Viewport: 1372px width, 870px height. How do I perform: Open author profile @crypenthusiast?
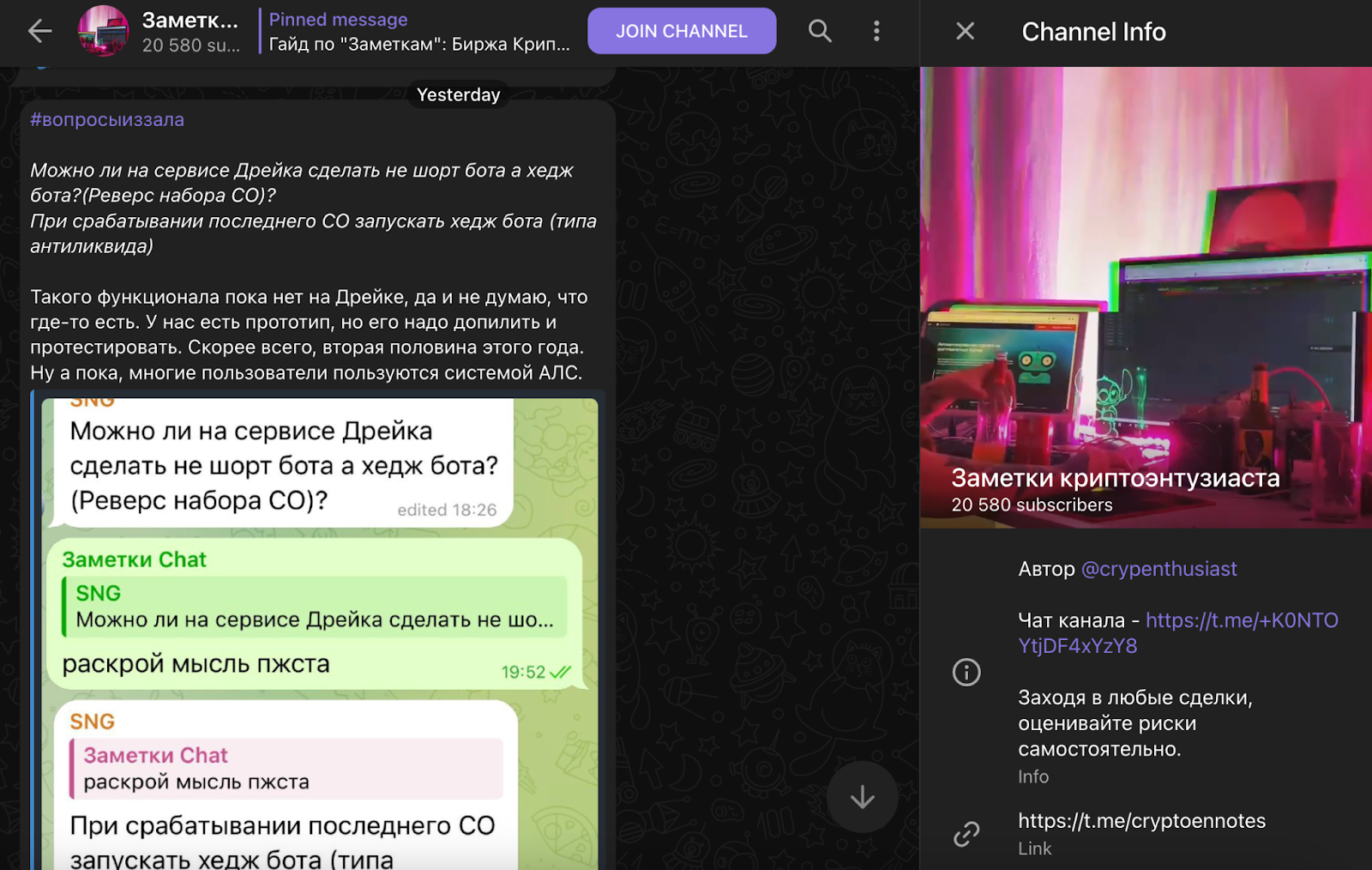point(1158,569)
